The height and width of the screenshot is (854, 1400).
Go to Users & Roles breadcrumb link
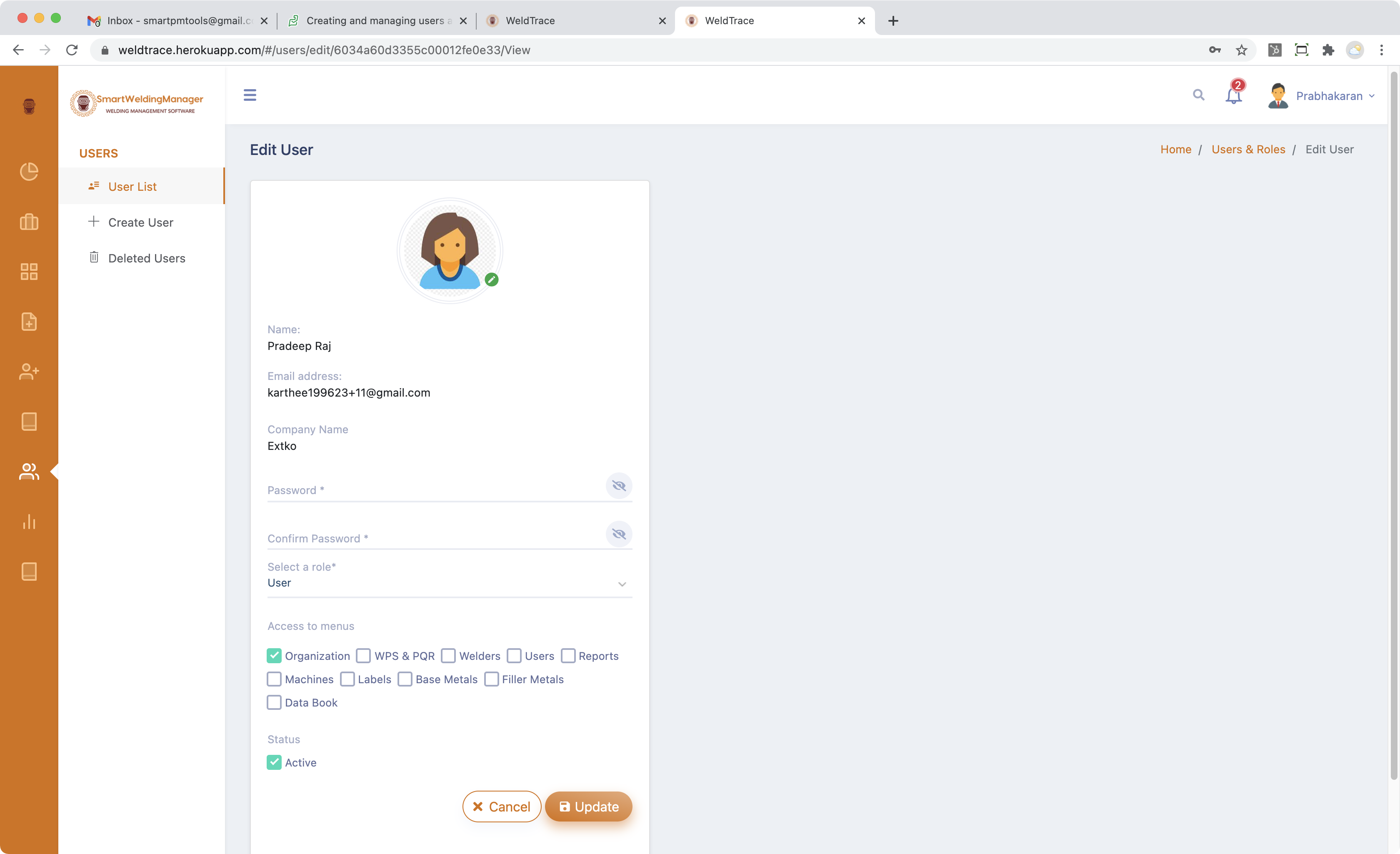pos(1248,149)
